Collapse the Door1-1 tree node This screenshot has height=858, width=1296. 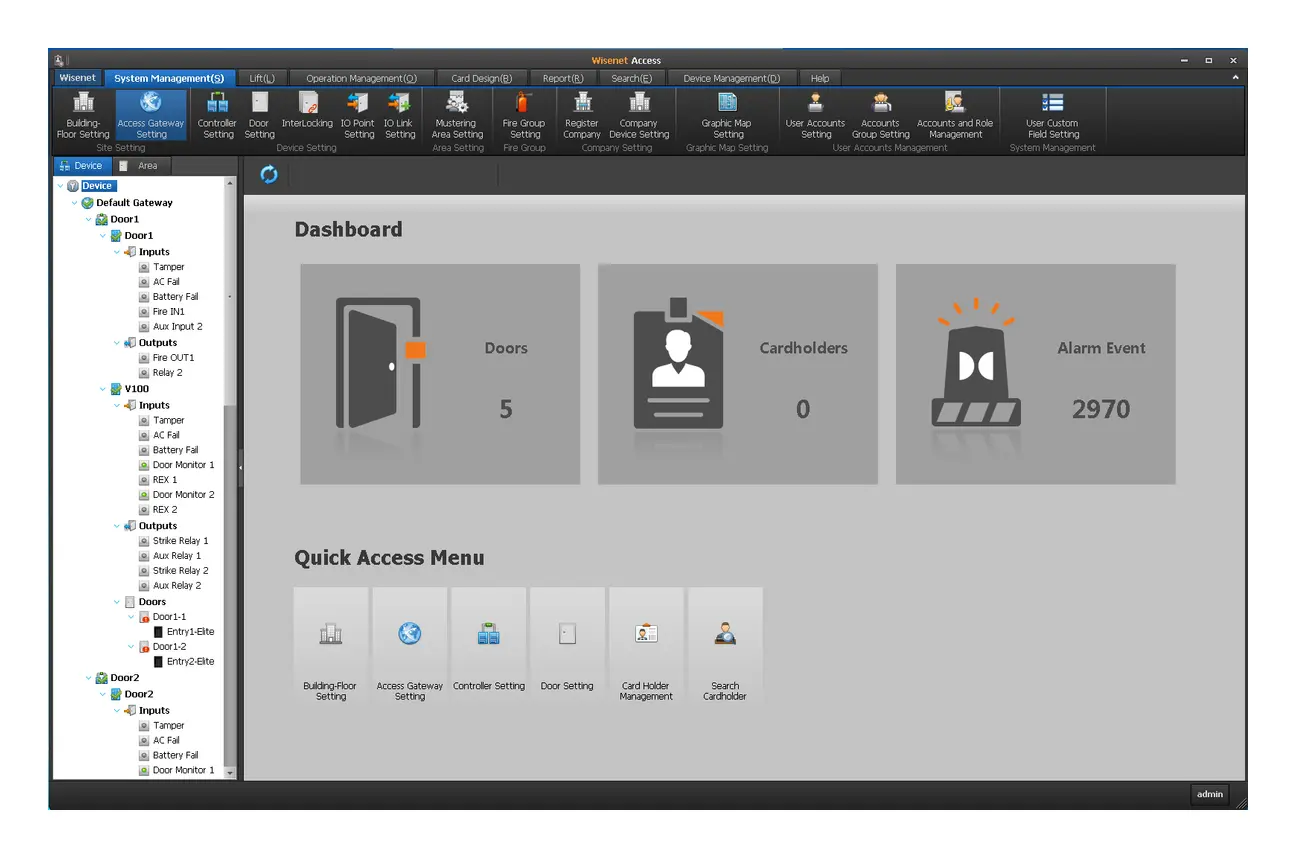pyautogui.click(x=131, y=617)
